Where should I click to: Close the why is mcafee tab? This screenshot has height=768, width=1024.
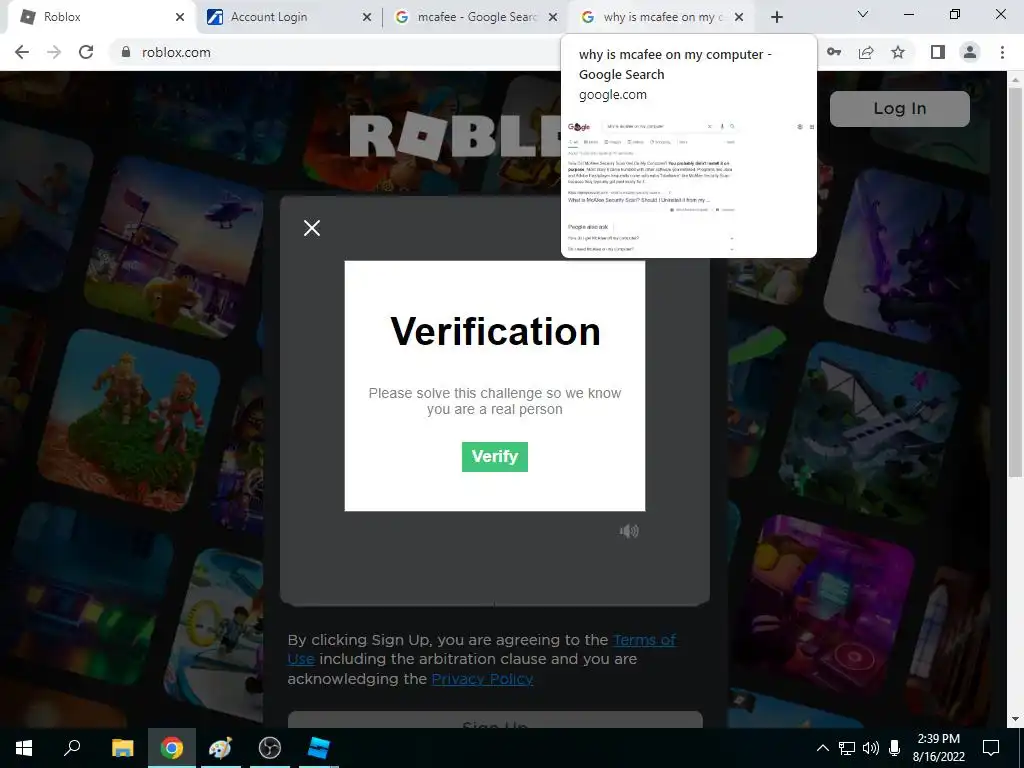(739, 17)
